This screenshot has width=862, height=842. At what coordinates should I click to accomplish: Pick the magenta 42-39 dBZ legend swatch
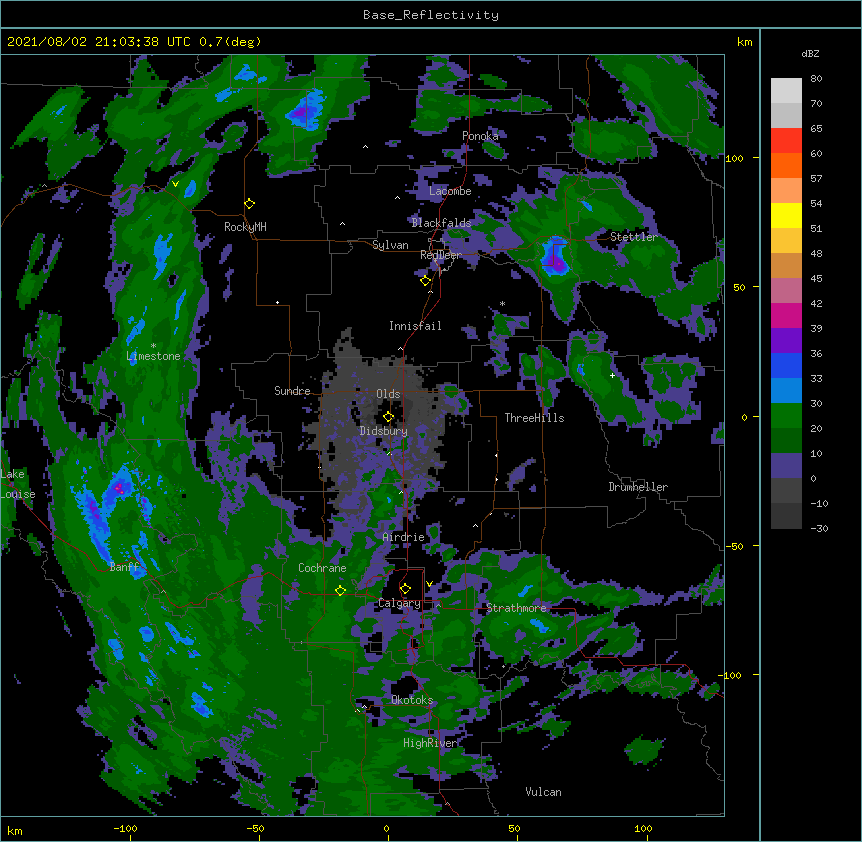786,315
